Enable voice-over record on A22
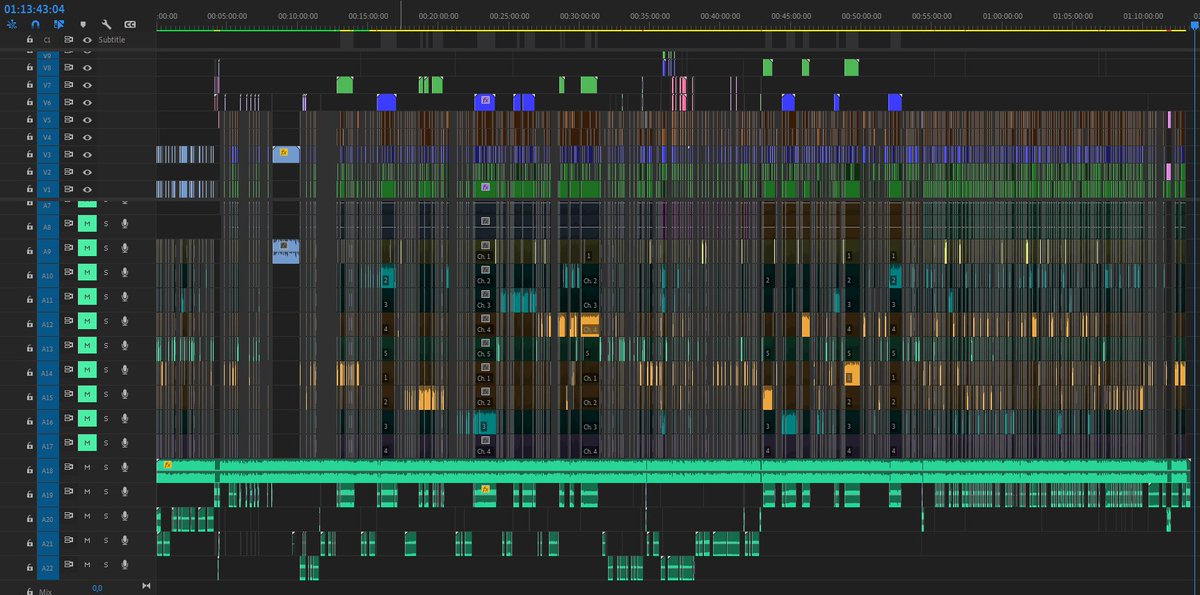The image size is (1200, 595). click(x=125, y=567)
